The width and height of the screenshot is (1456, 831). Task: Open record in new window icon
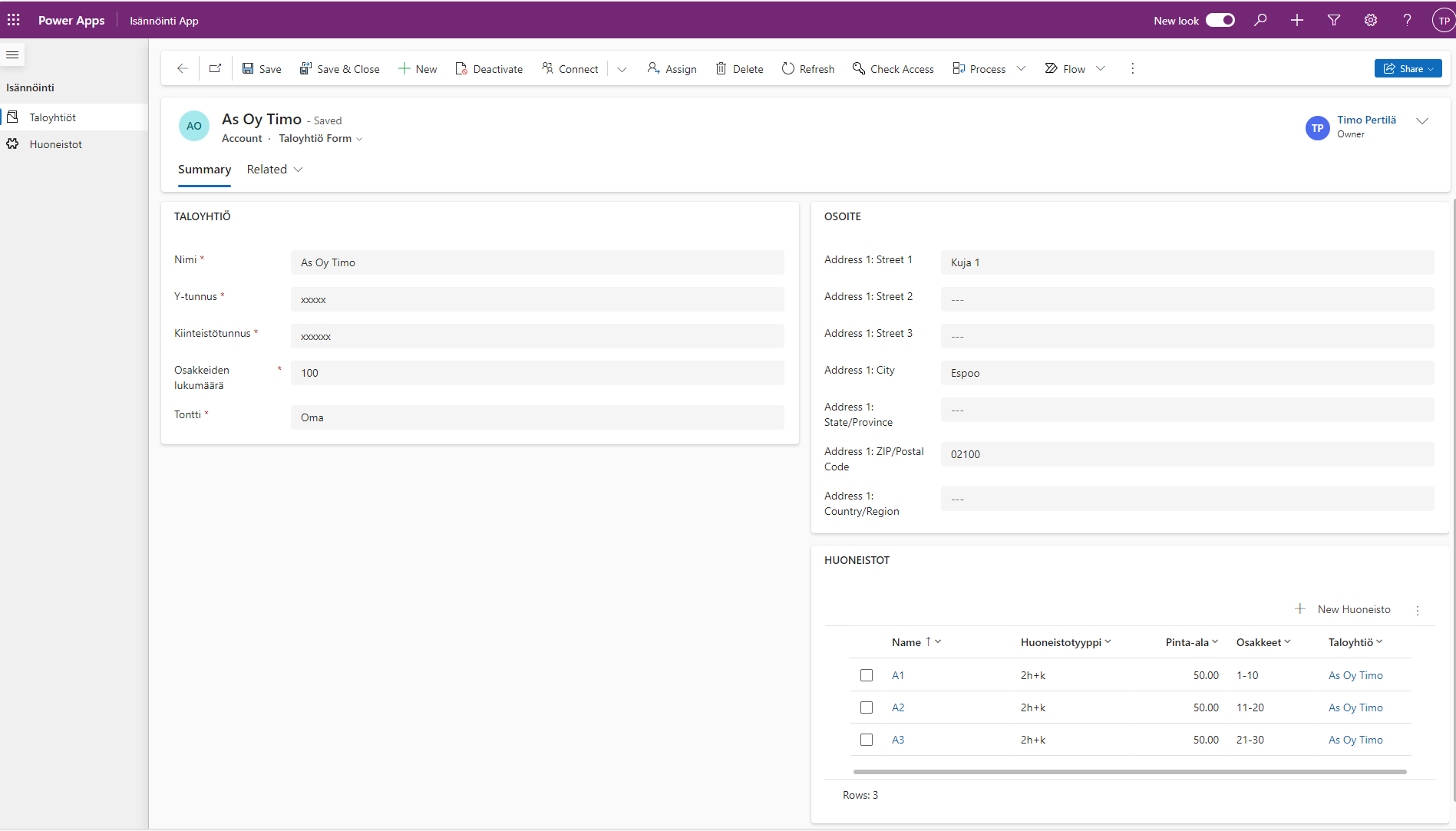(x=216, y=68)
